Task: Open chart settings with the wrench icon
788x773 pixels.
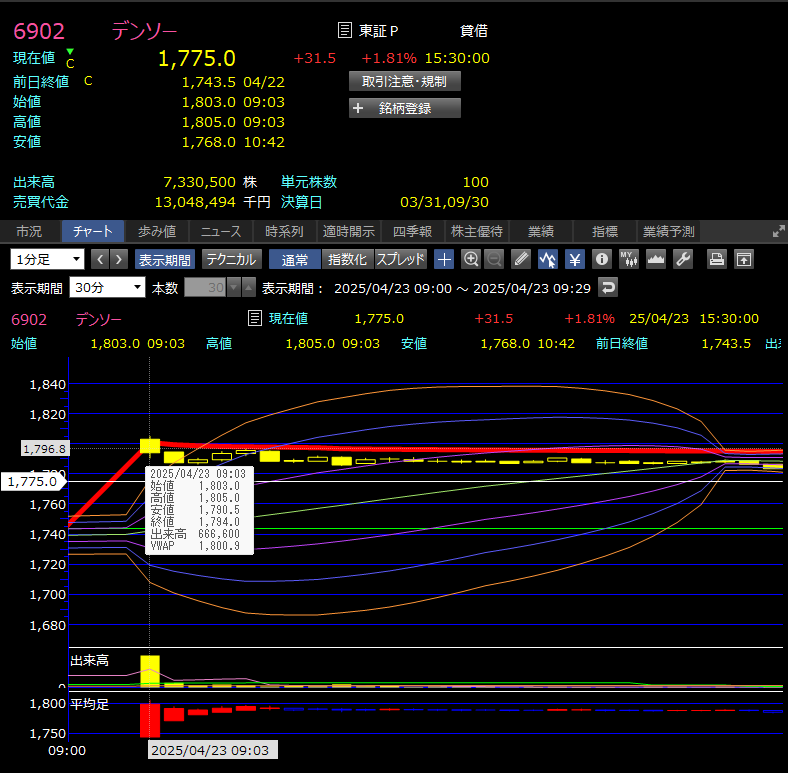Action: pos(683,260)
